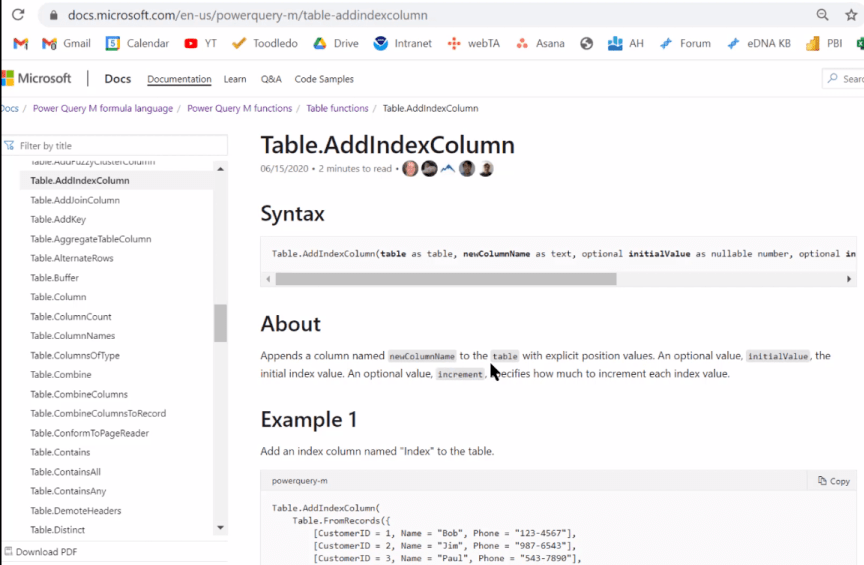Open the Calendar bookmark
The height and width of the screenshot is (565, 864).
(137, 44)
